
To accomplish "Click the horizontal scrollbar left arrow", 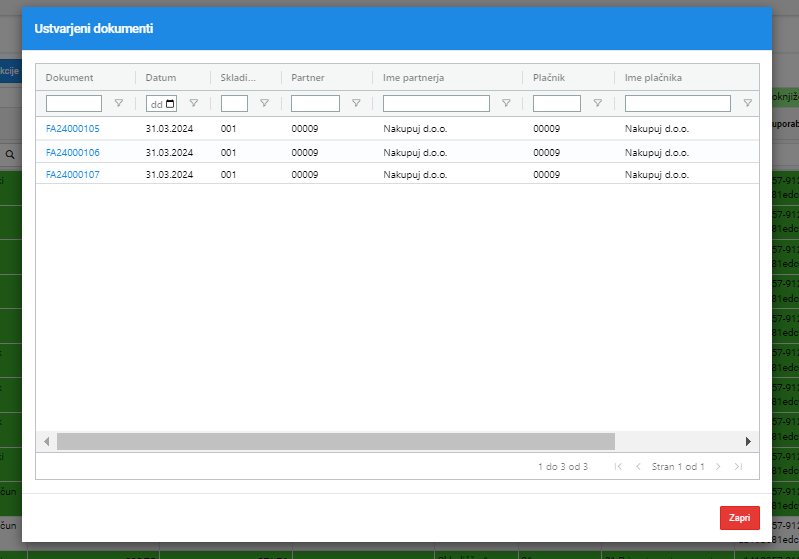I will tap(46, 441).
